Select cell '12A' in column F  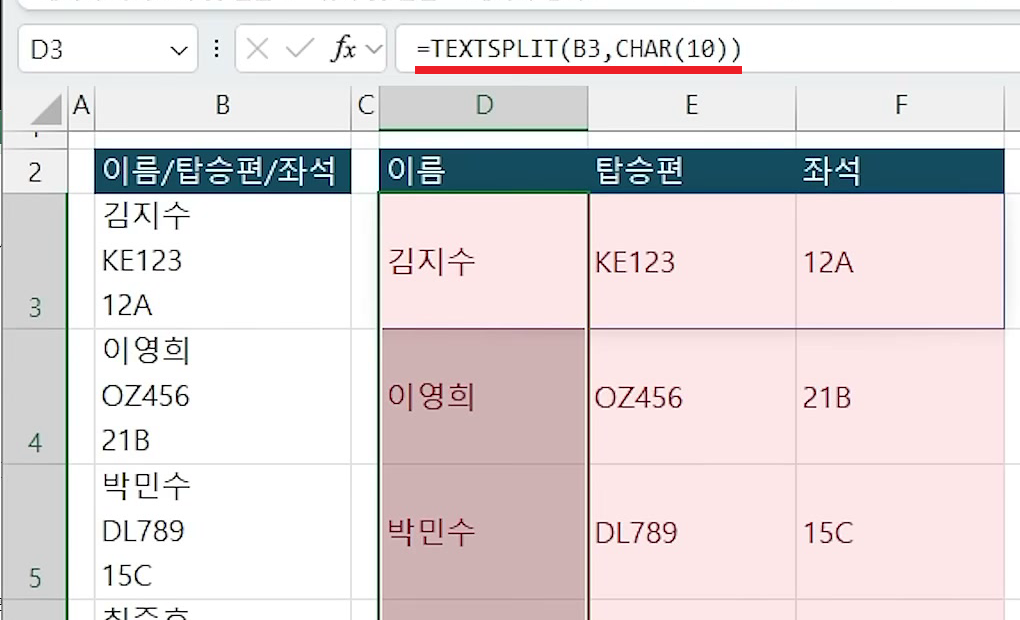coord(900,262)
